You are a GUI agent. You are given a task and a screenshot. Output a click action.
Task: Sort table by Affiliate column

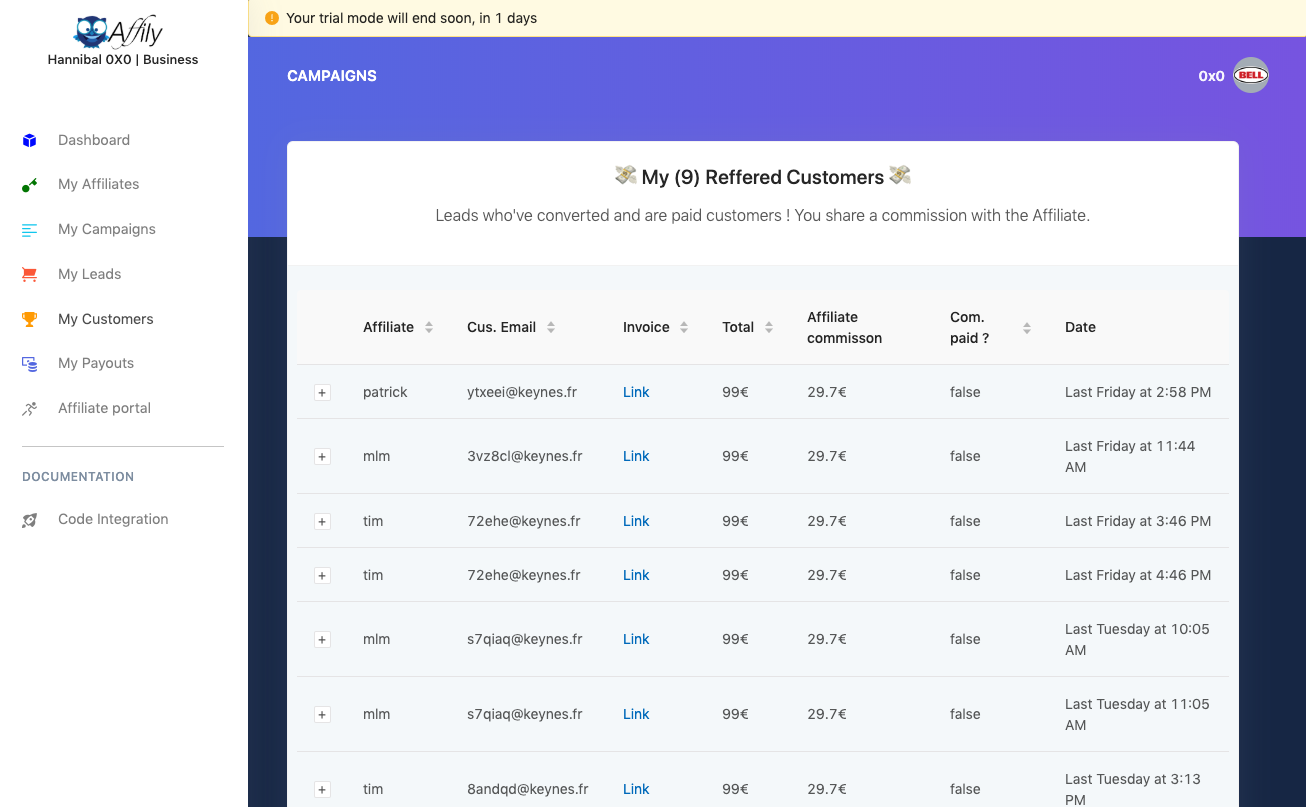click(x=429, y=327)
